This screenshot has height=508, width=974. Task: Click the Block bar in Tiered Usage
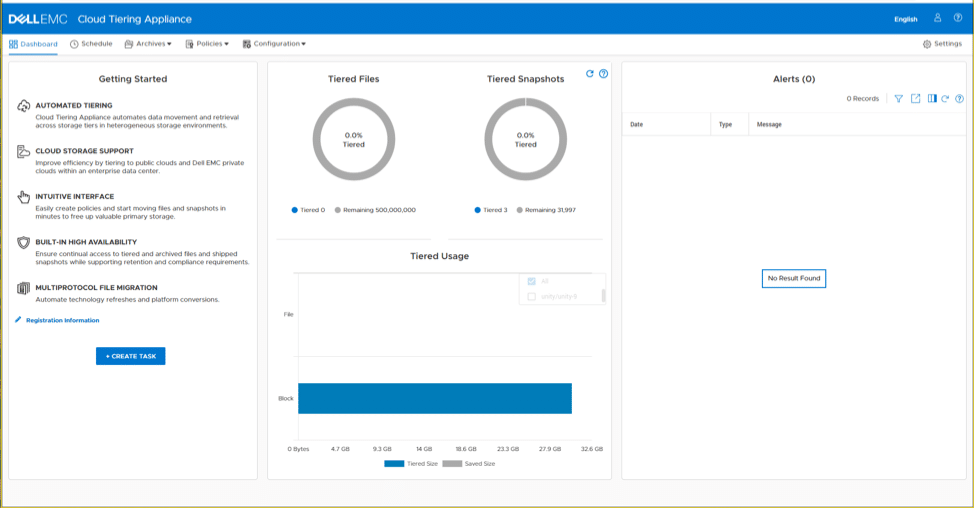435,399
